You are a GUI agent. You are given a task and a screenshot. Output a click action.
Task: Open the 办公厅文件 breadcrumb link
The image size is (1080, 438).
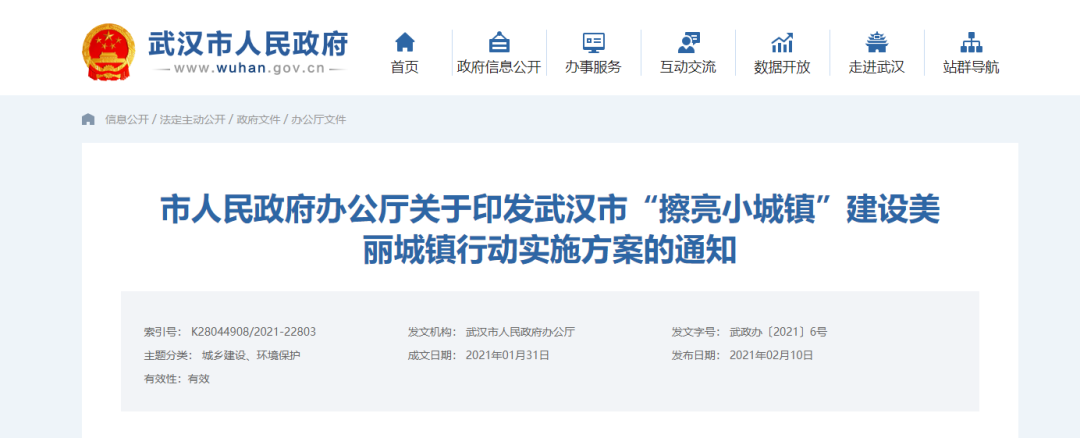coord(318,120)
